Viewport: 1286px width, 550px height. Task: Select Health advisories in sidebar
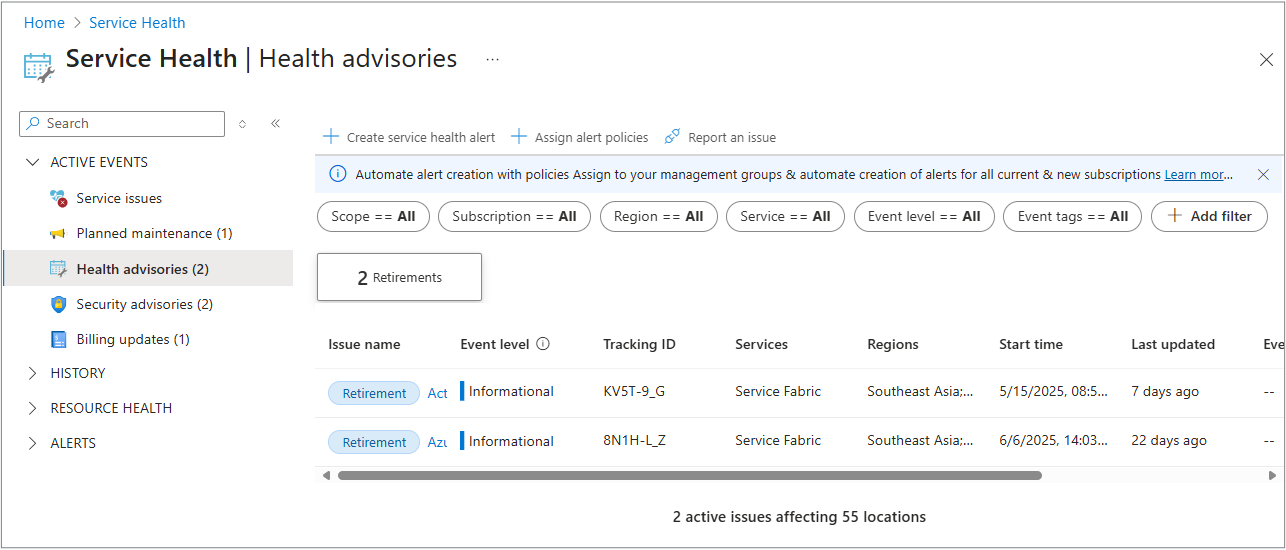click(x=142, y=269)
